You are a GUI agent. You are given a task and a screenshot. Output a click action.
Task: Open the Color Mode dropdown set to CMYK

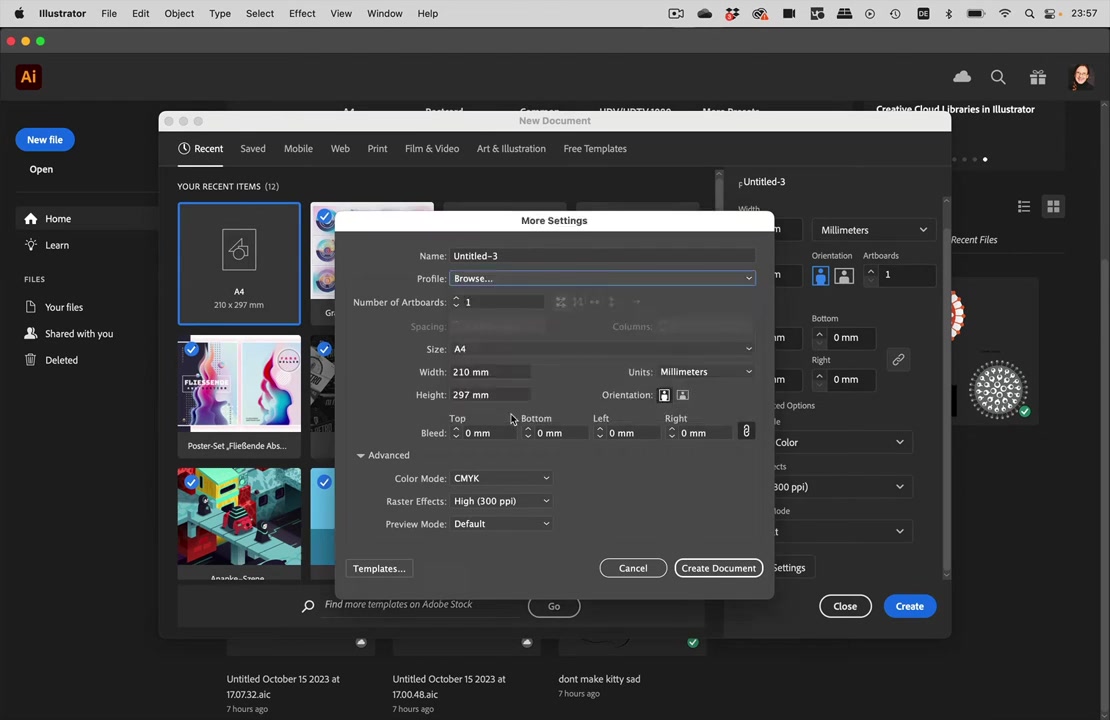(501, 479)
